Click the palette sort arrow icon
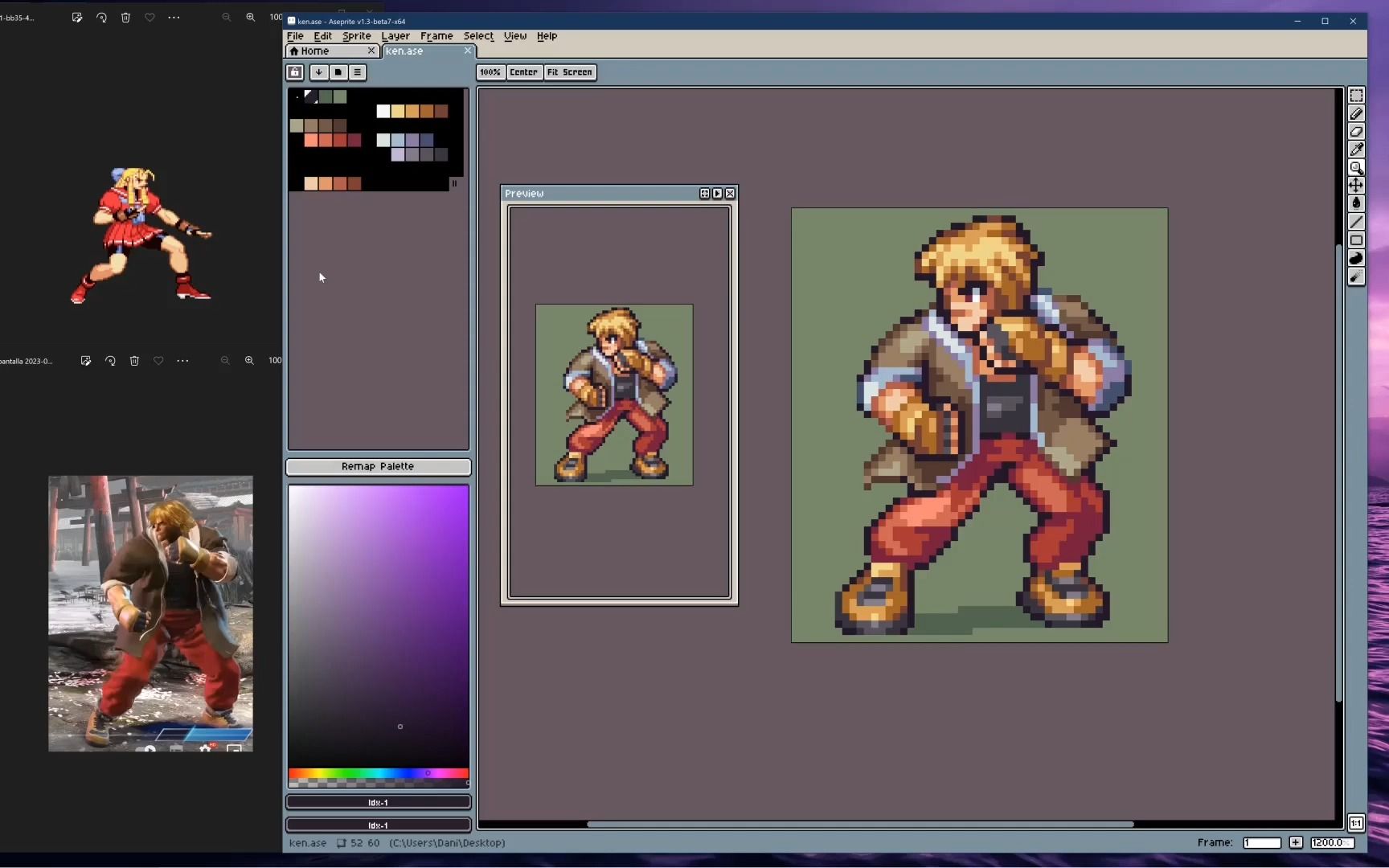The width and height of the screenshot is (1389, 868). point(319,72)
